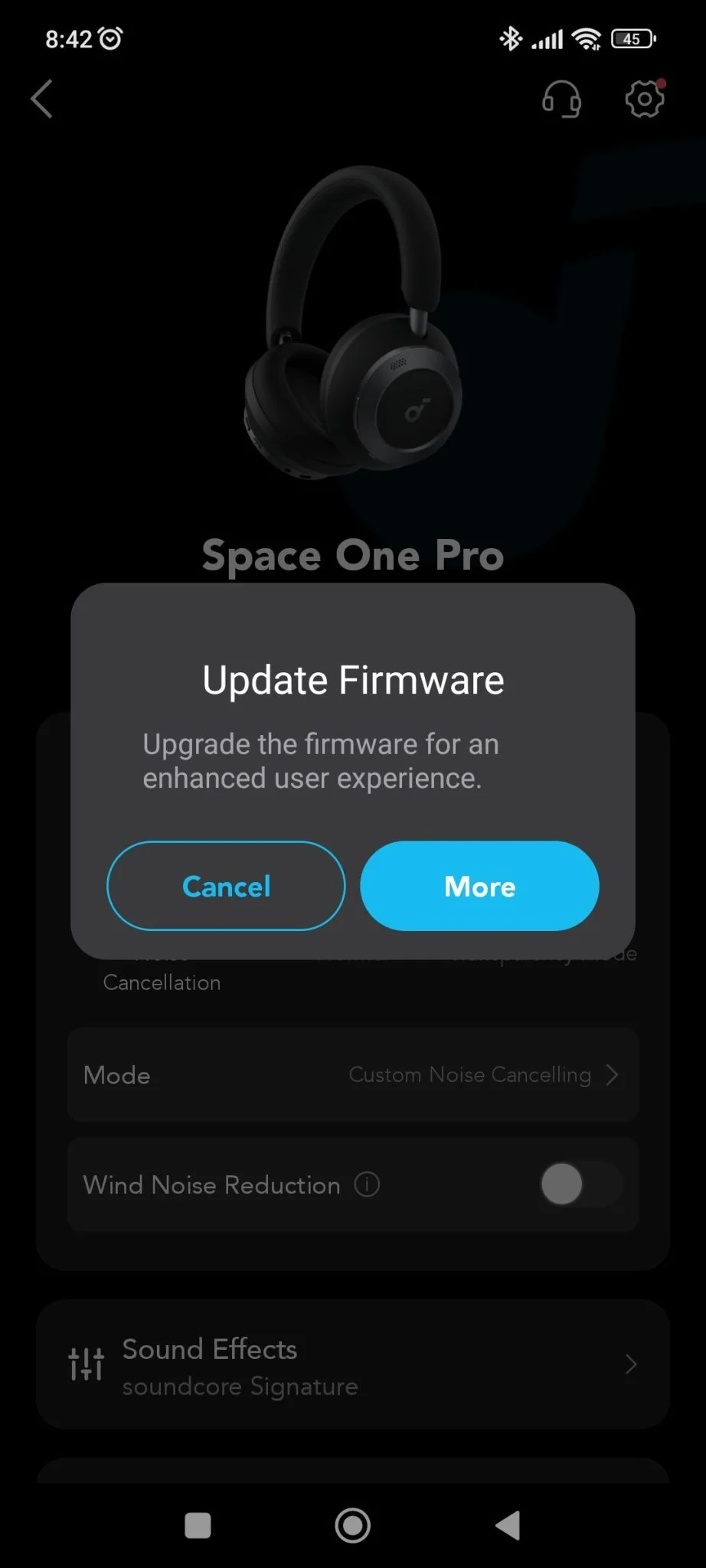This screenshot has height=1568, width=706.
Task: Click the Space One Pro device name
Action: [353, 555]
